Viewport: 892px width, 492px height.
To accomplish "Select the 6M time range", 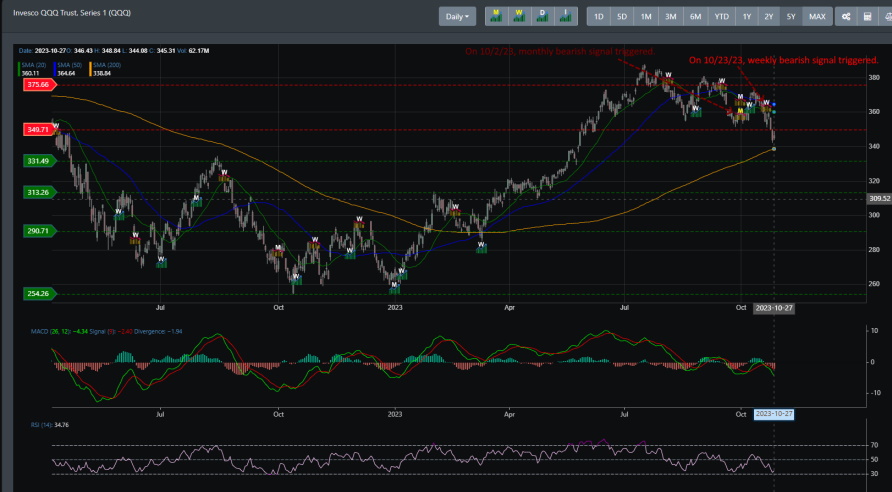I will click(695, 16).
